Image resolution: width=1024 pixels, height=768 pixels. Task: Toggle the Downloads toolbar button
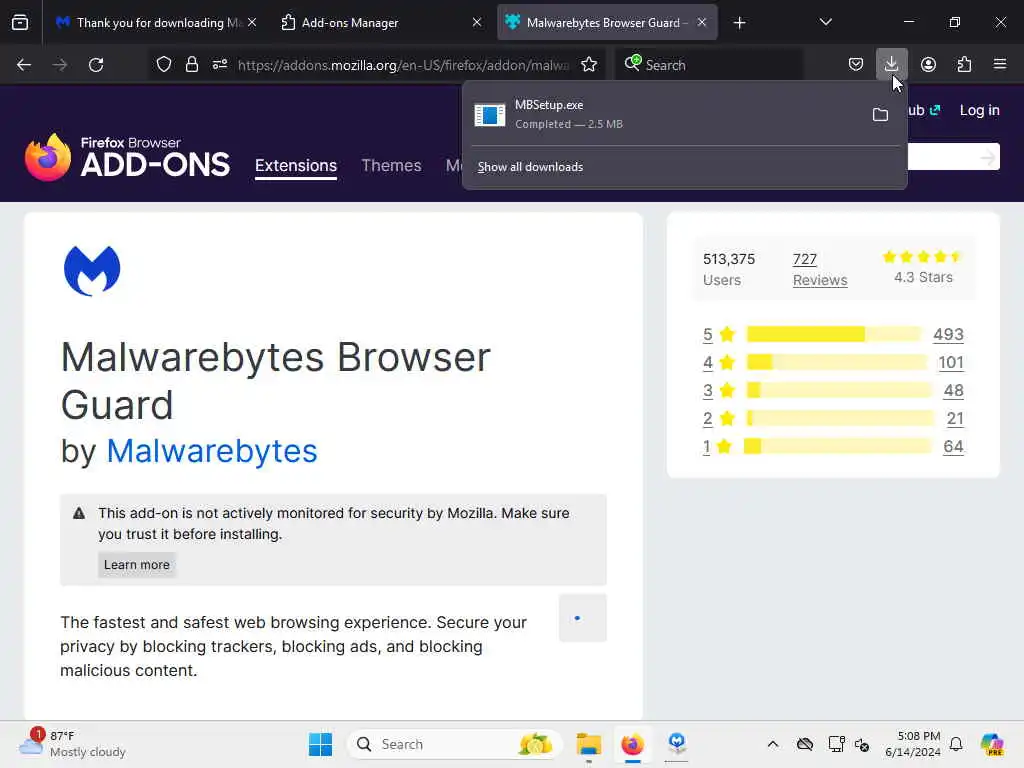click(891, 65)
